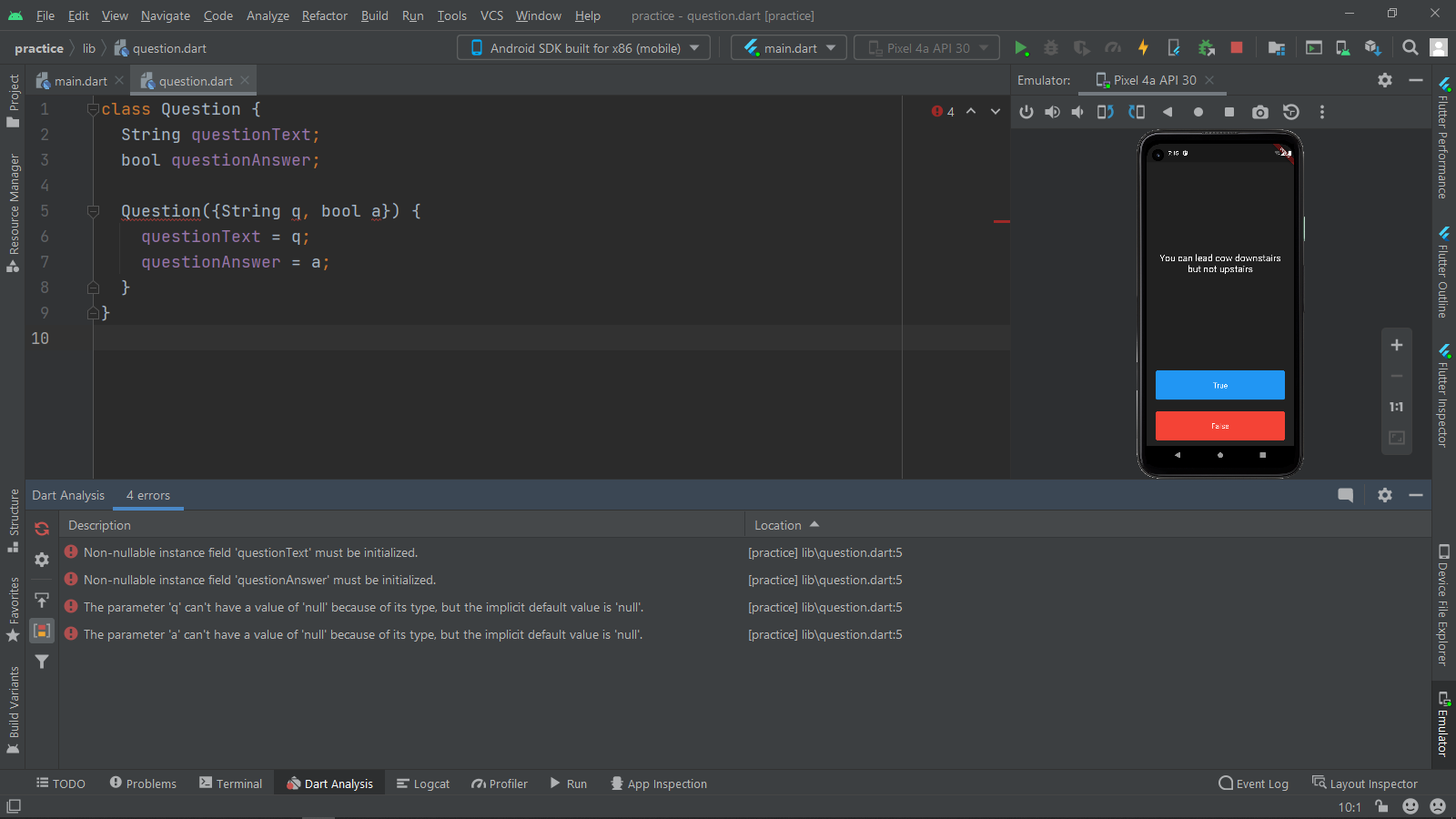Open Event Log in status bar
The height and width of the screenshot is (819, 1456).
pos(1254,784)
